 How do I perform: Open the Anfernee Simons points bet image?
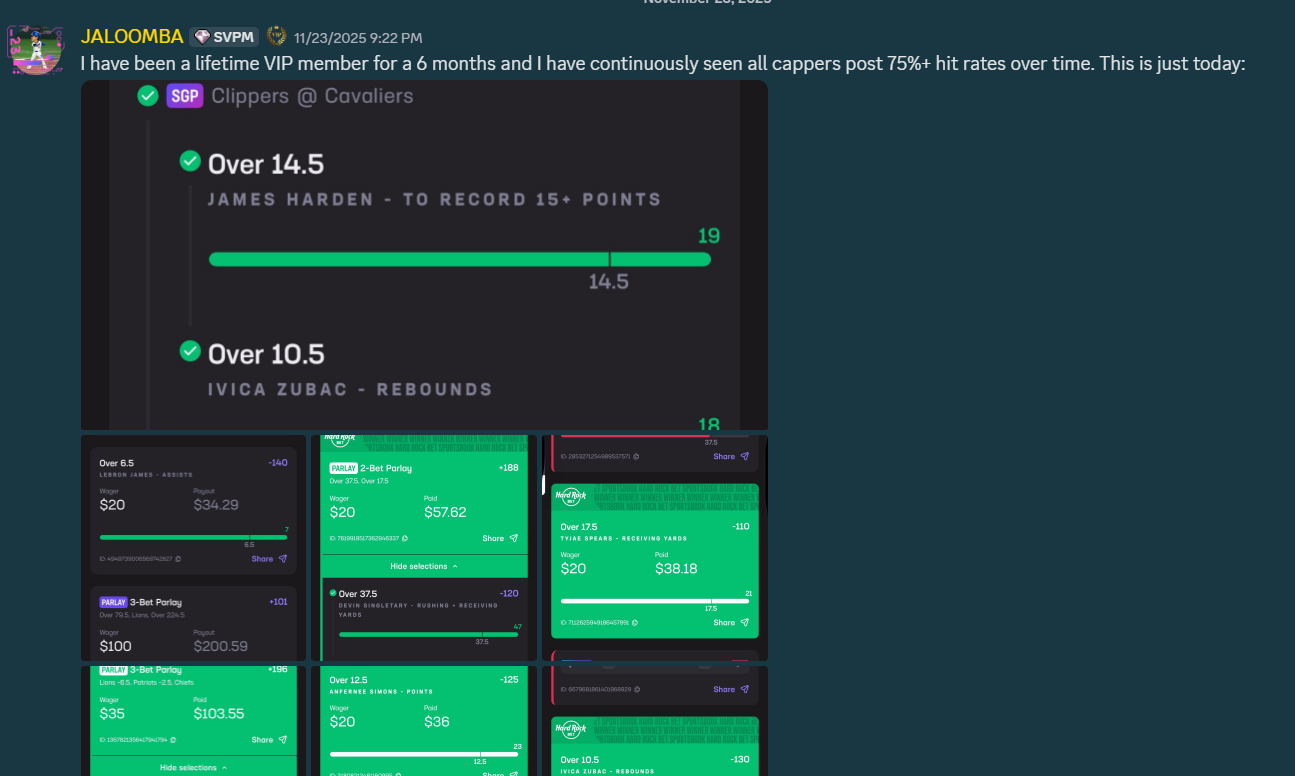tap(424, 720)
